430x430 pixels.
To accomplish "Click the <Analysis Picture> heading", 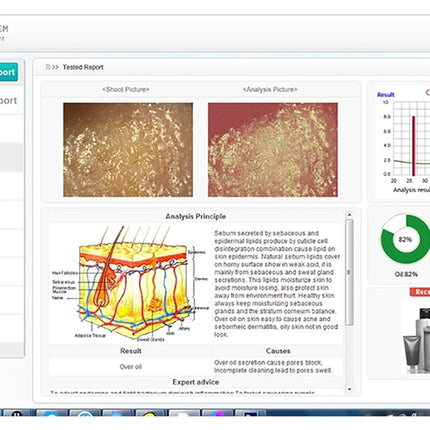I will pyautogui.click(x=270, y=90).
